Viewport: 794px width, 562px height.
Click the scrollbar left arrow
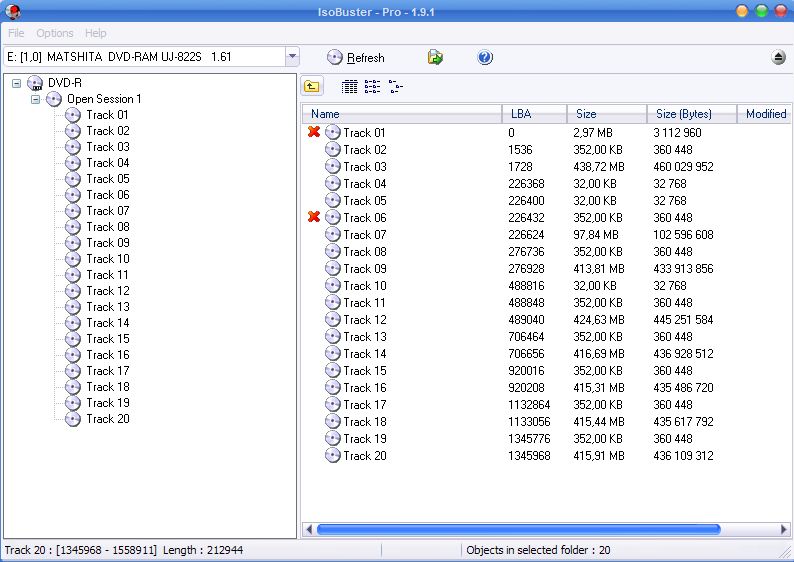tap(308, 530)
